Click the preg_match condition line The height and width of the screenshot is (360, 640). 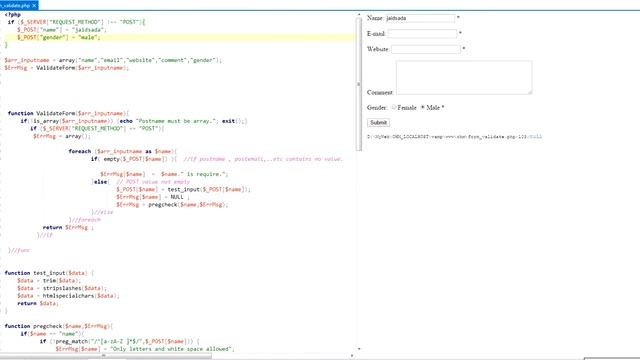[x=120, y=341]
